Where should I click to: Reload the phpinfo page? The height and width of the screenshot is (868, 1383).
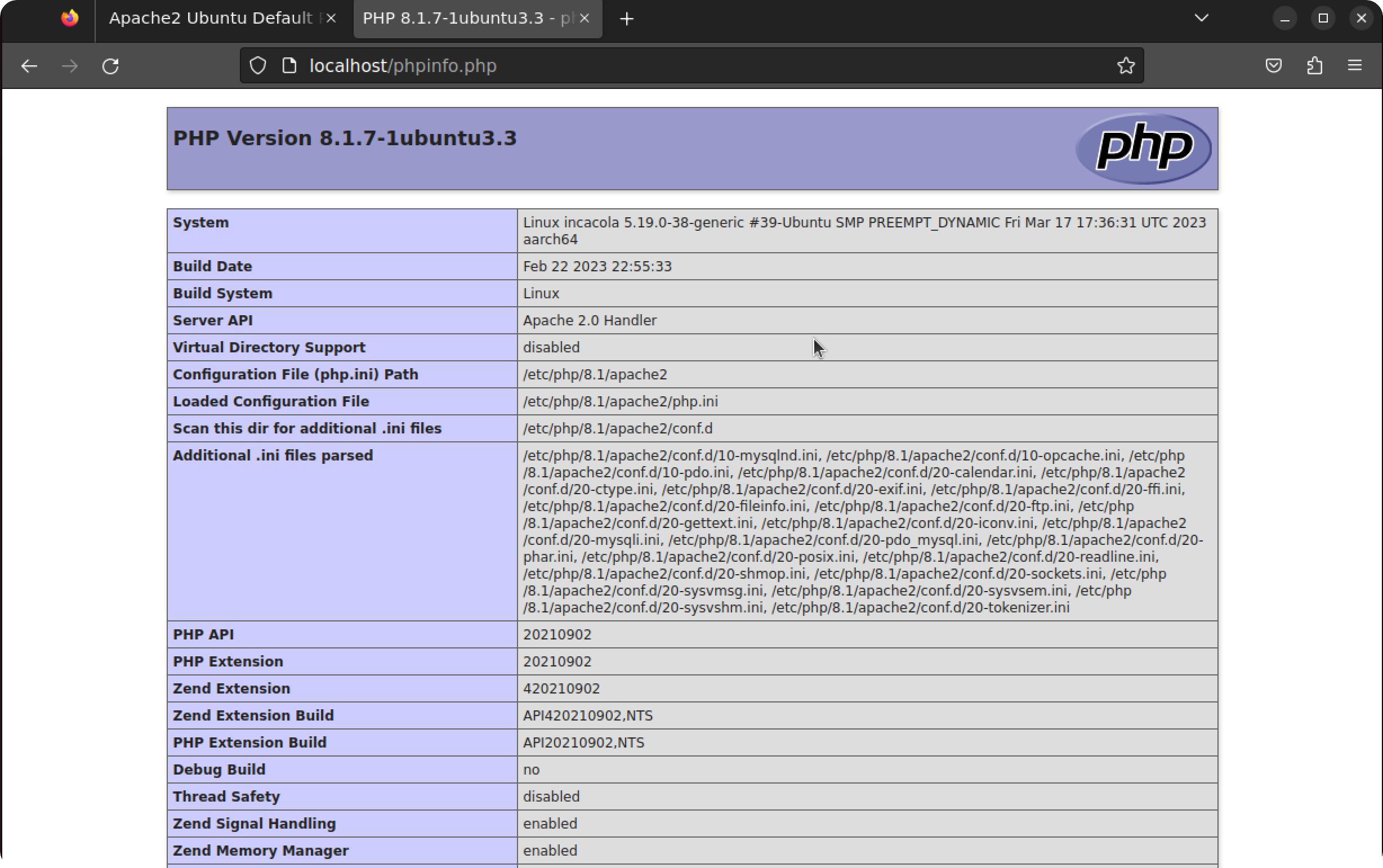click(x=110, y=66)
